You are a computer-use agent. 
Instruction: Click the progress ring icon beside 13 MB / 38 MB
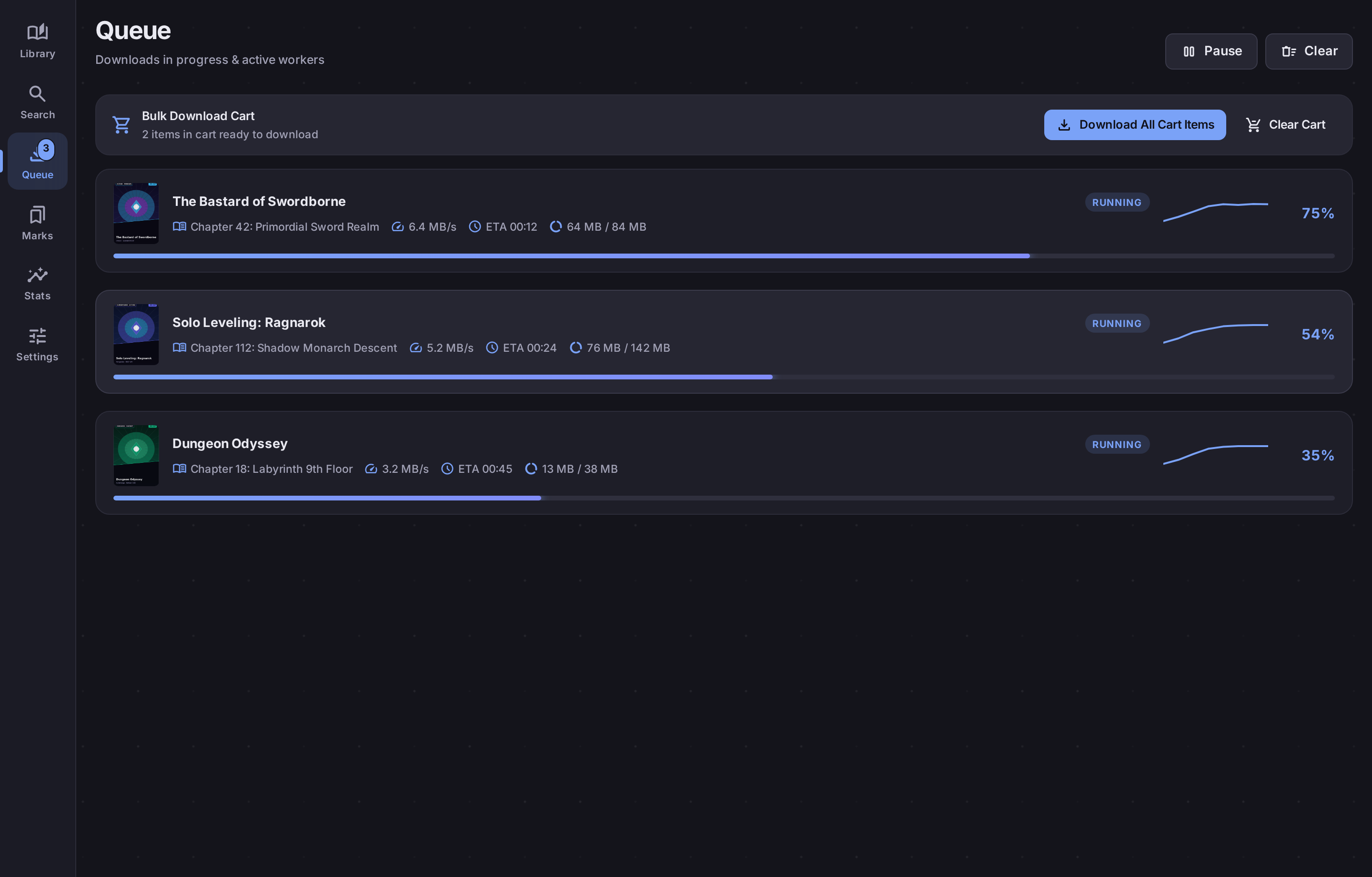tap(531, 469)
